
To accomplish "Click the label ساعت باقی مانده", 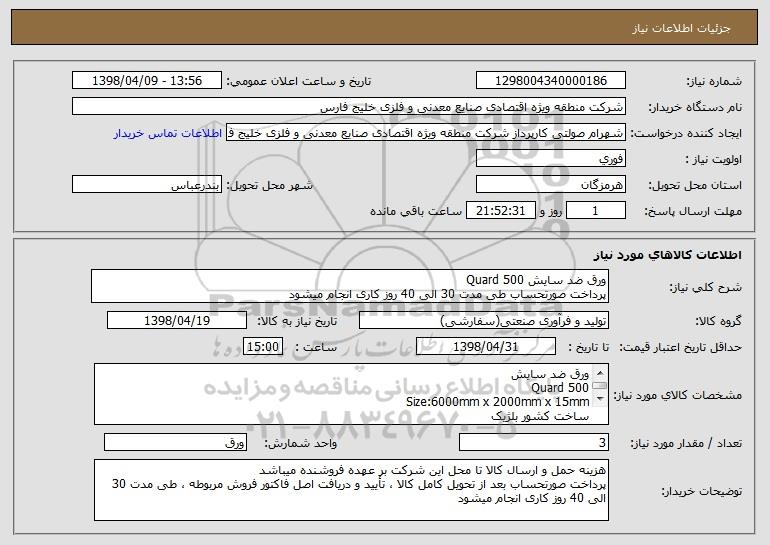I will tap(416, 211).
